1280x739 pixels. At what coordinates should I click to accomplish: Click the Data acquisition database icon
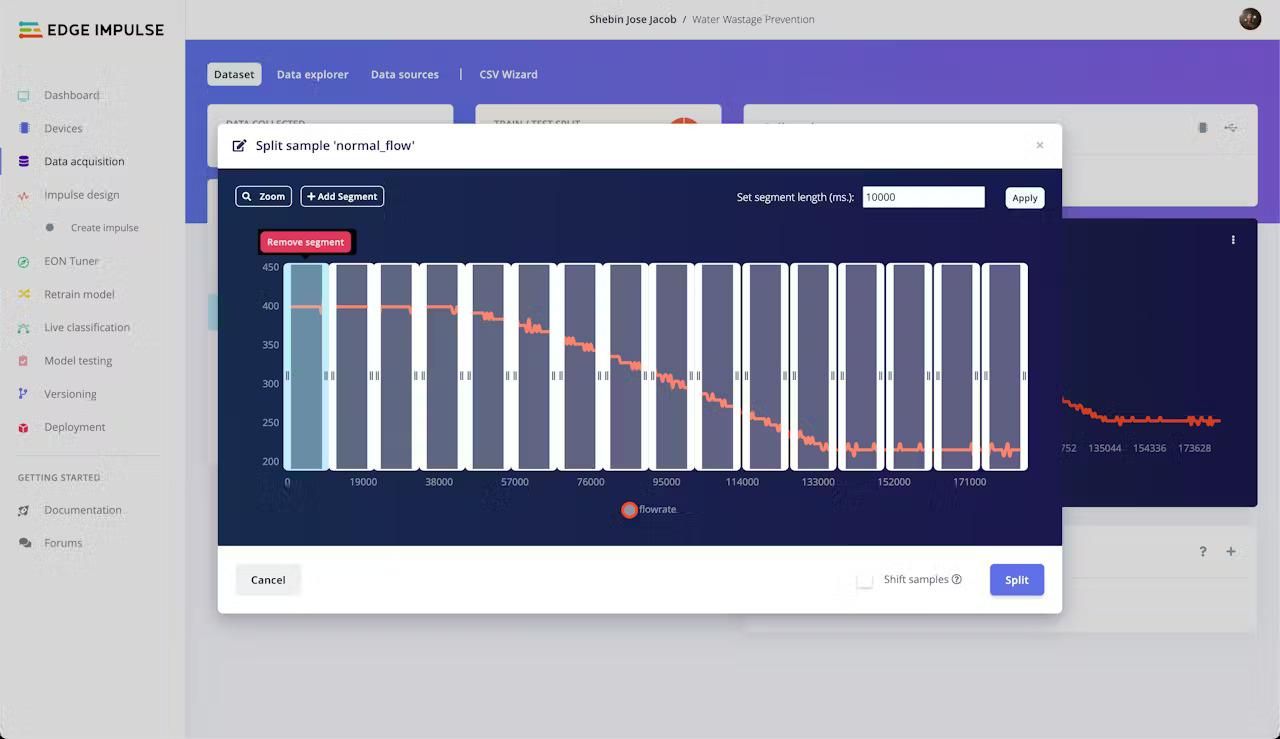(24, 161)
